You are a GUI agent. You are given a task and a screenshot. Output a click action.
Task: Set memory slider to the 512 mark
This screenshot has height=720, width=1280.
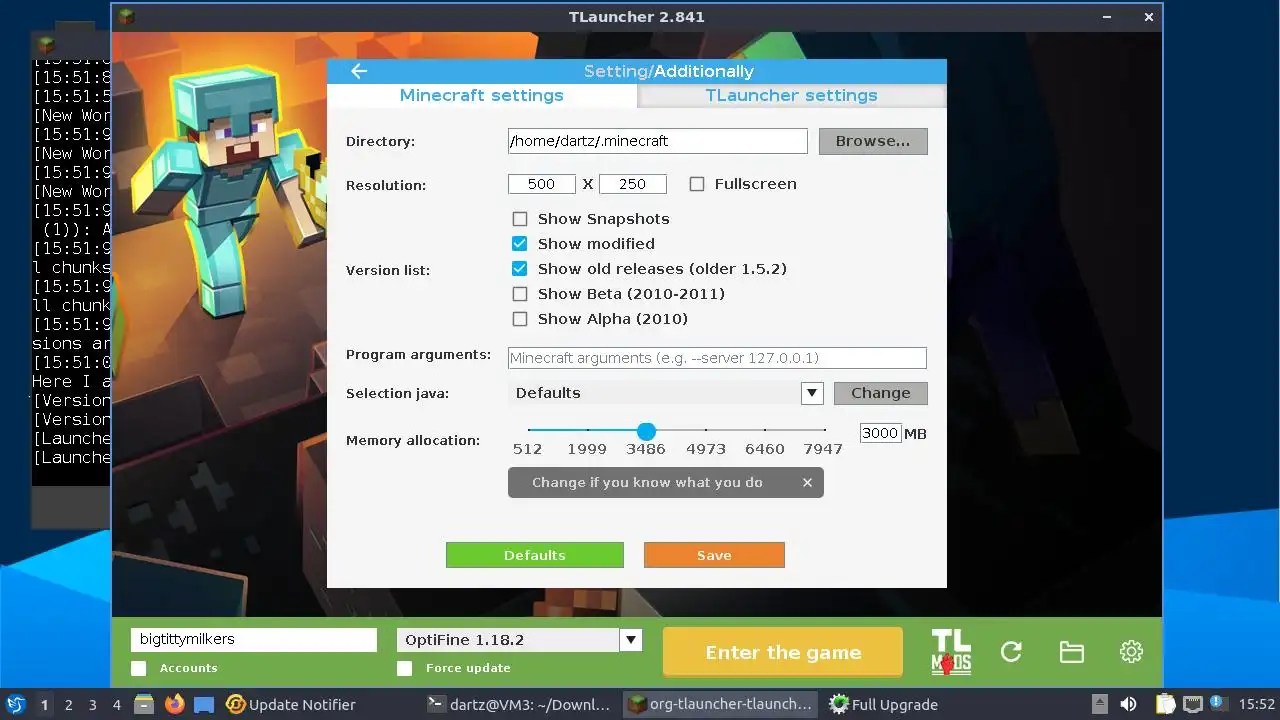(x=528, y=431)
